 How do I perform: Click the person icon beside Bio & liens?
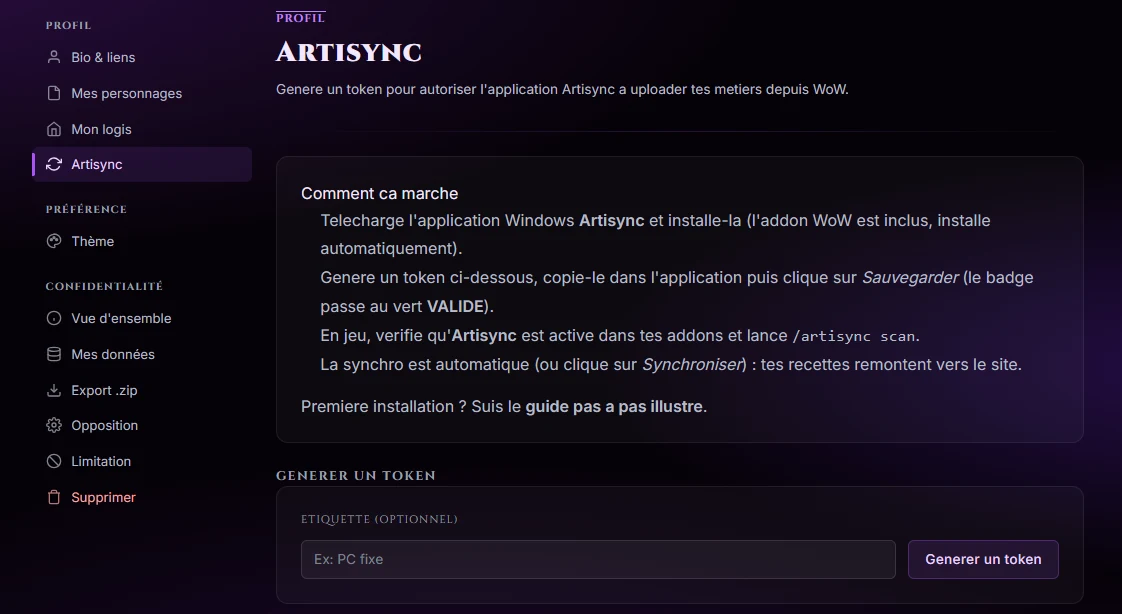54,57
